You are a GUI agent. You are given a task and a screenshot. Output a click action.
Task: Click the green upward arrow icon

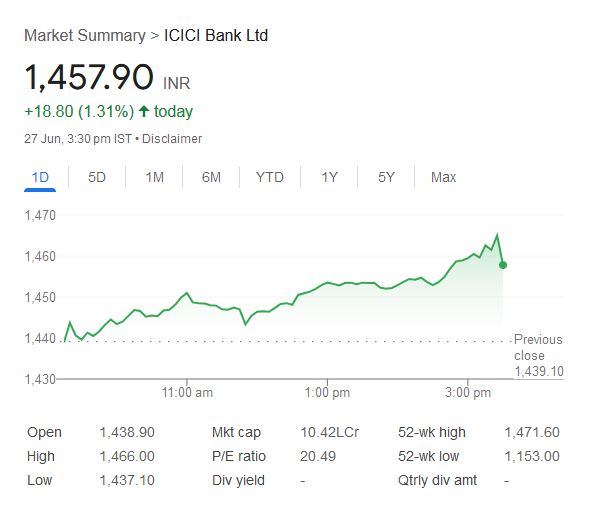pos(143,112)
